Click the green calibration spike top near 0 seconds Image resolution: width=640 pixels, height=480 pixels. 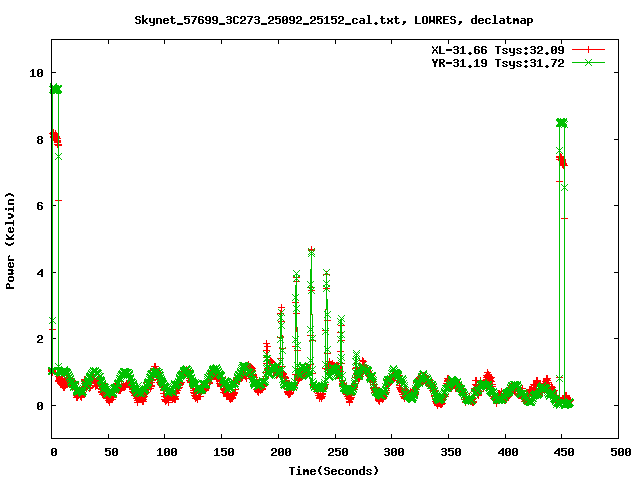pos(56,89)
